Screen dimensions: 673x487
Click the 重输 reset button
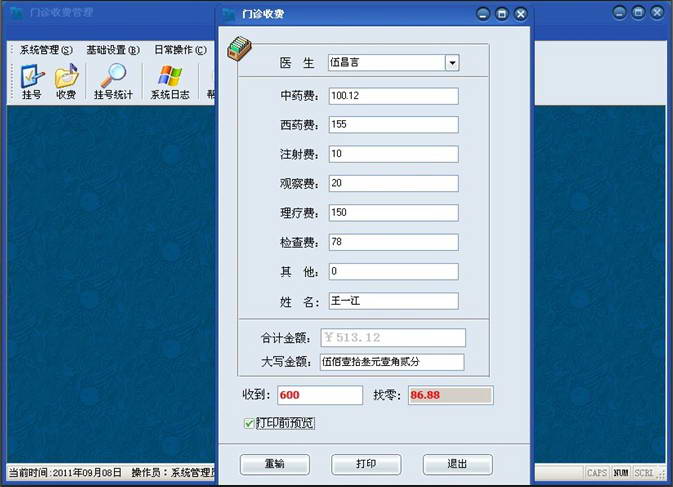pyautogui.click(x=275, y=464)
